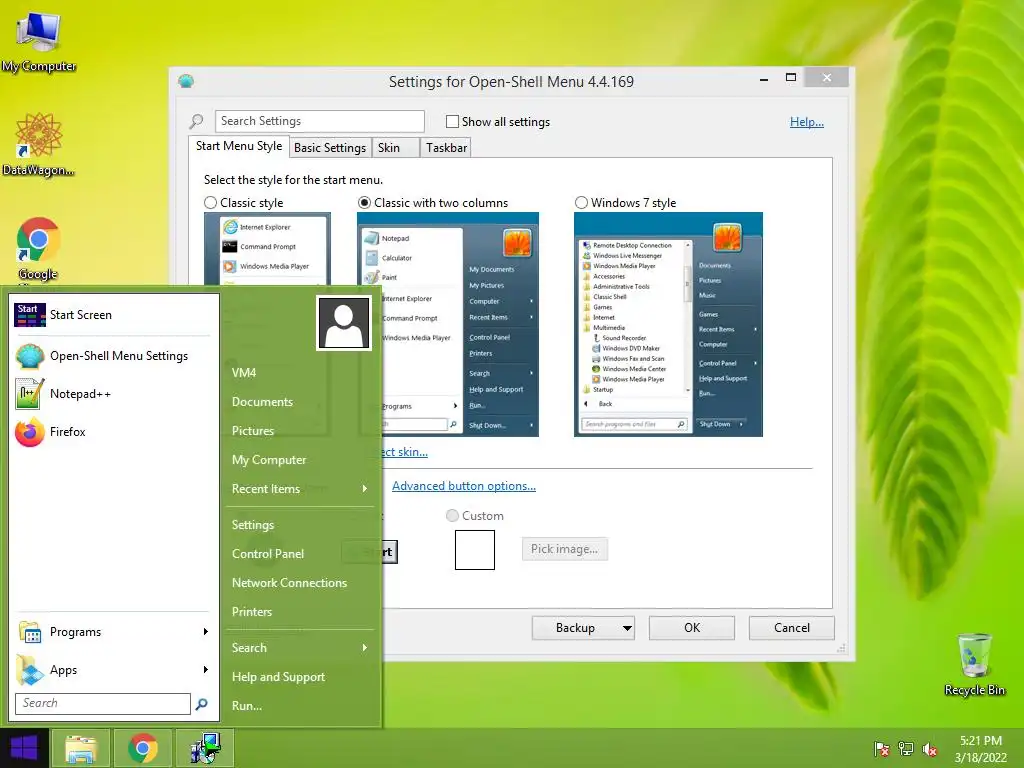Image resolution: width=1024 pixels, height=768 pixels.
Task: Click the Classic style preview thumbnail
Action: point(267,249)
